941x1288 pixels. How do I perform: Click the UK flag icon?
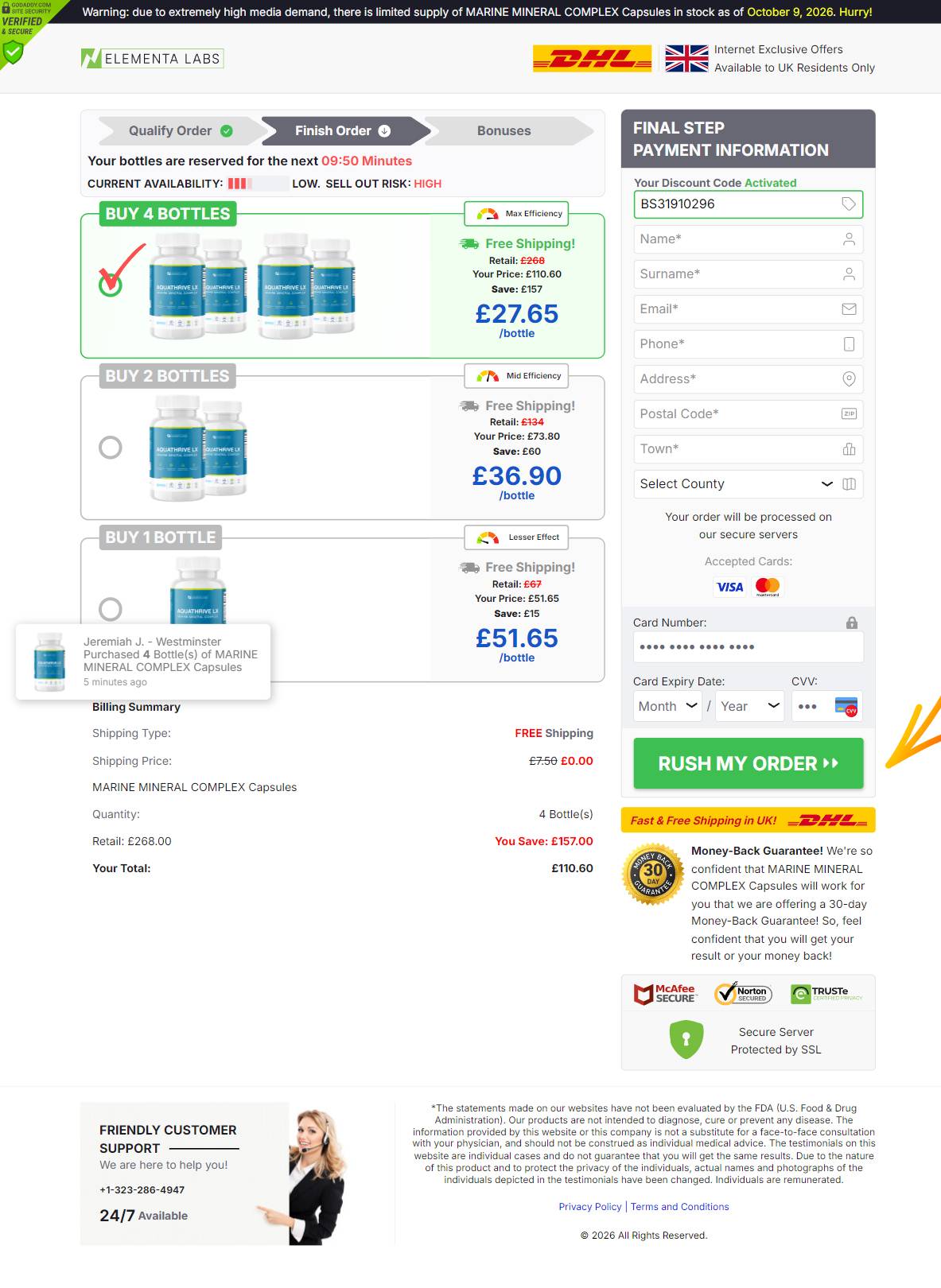point(686,58)
